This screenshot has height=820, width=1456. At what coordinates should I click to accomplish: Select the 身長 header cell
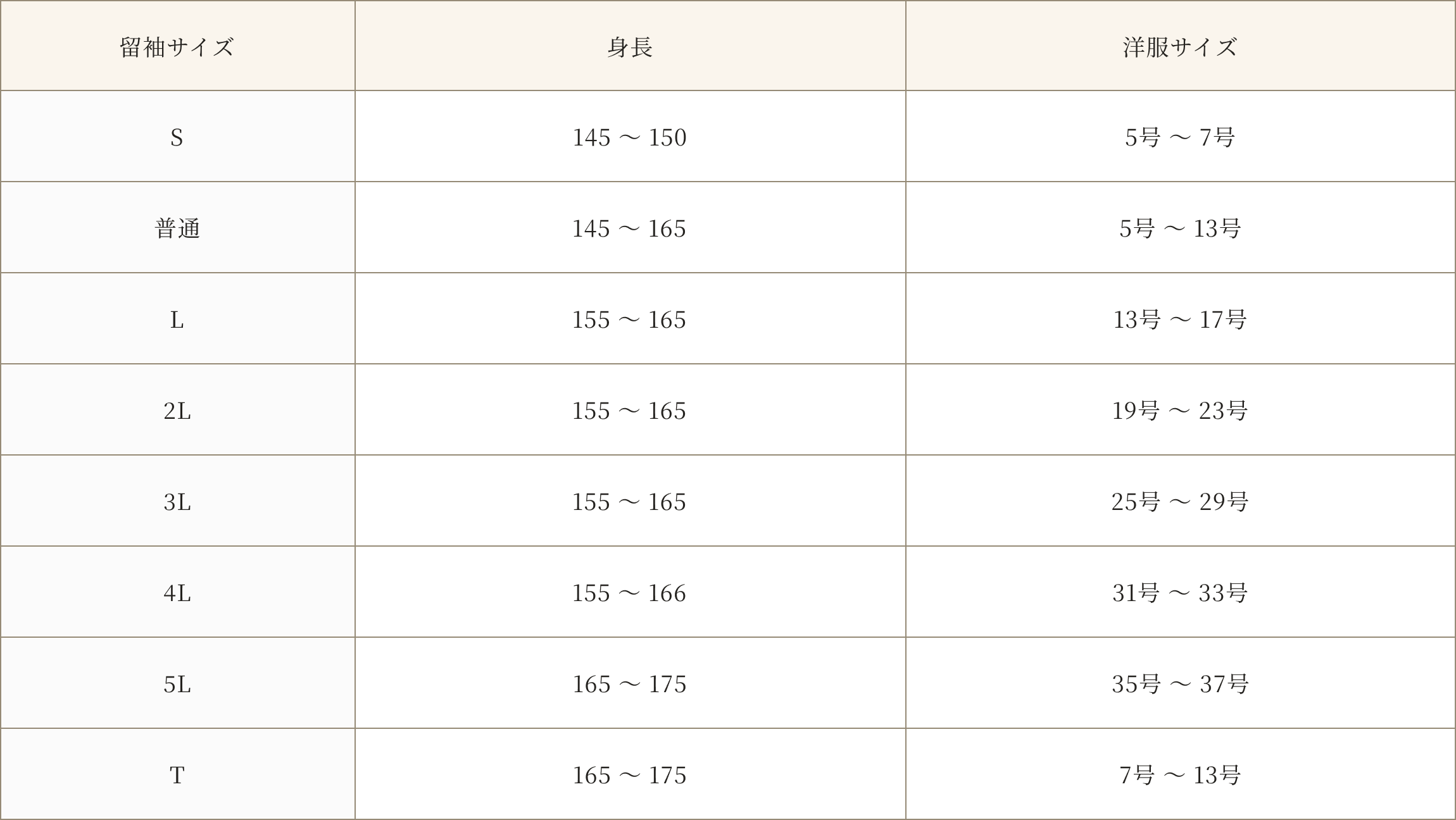(x=631, y=46)
